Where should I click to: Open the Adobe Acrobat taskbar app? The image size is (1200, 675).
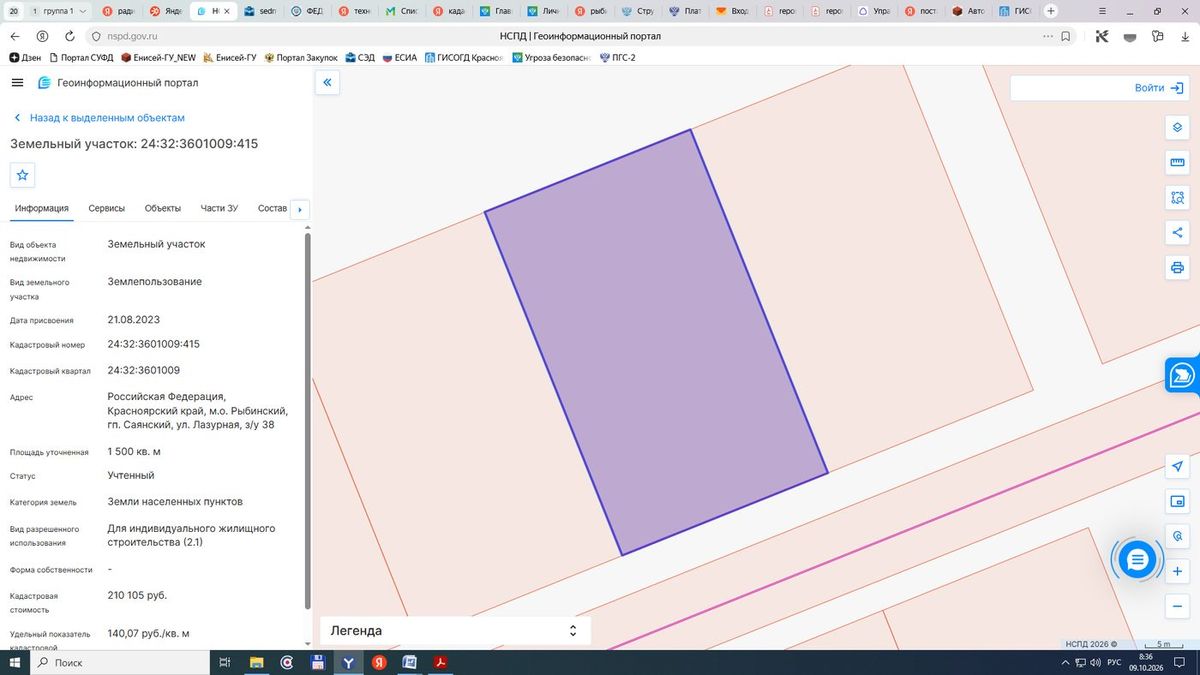click(x=440, y=662)
